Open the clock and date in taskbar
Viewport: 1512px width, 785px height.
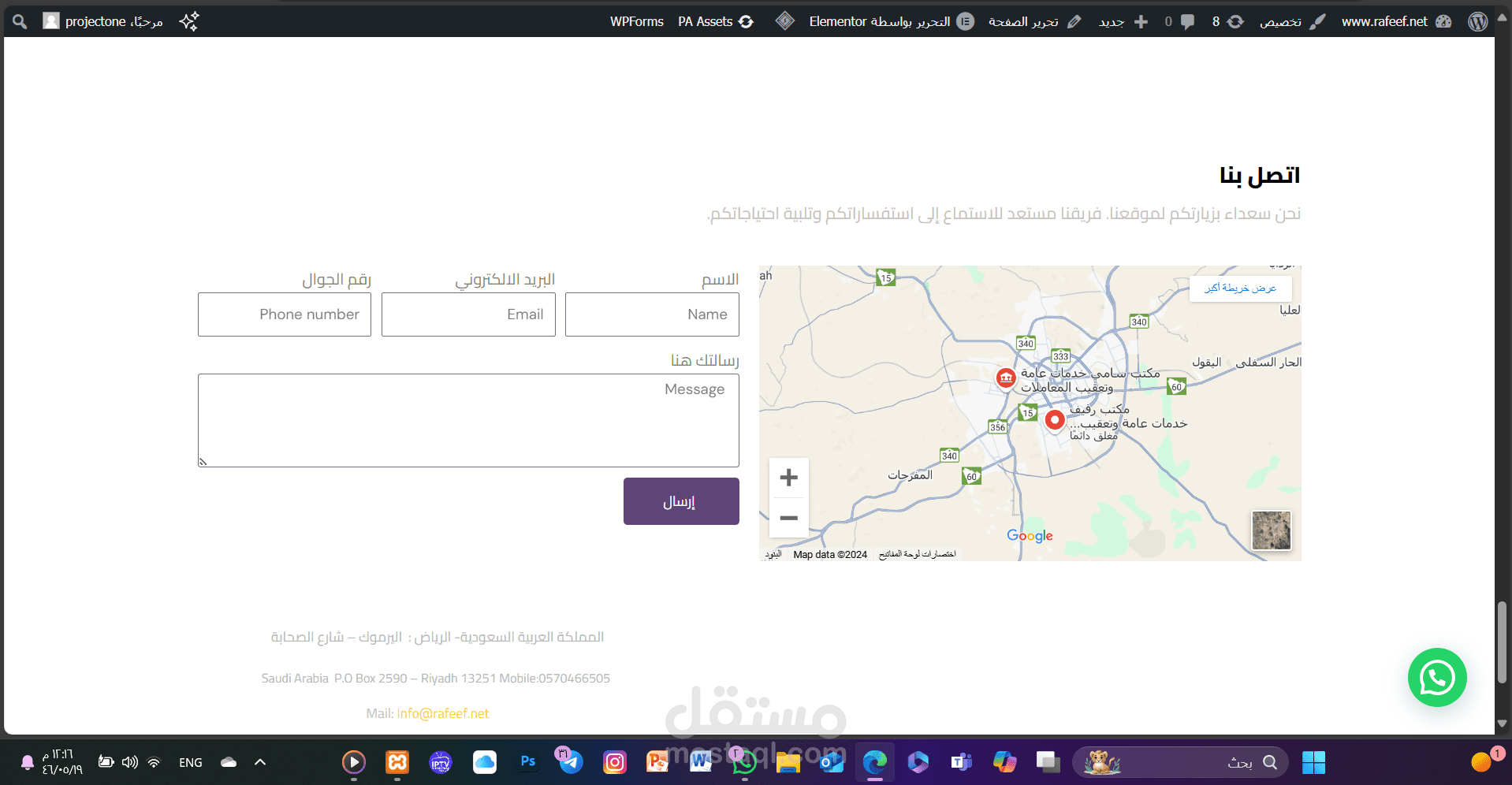click(x=62, y=762)
